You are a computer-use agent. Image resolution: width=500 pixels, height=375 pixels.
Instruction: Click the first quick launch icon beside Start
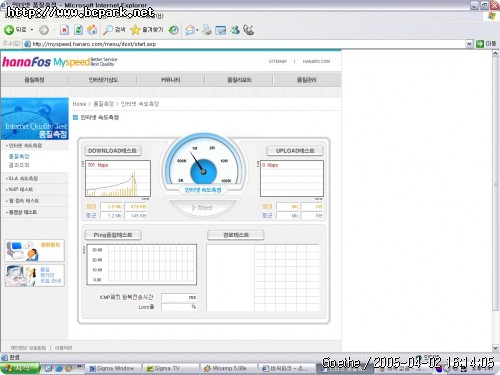tap(48, 368)
